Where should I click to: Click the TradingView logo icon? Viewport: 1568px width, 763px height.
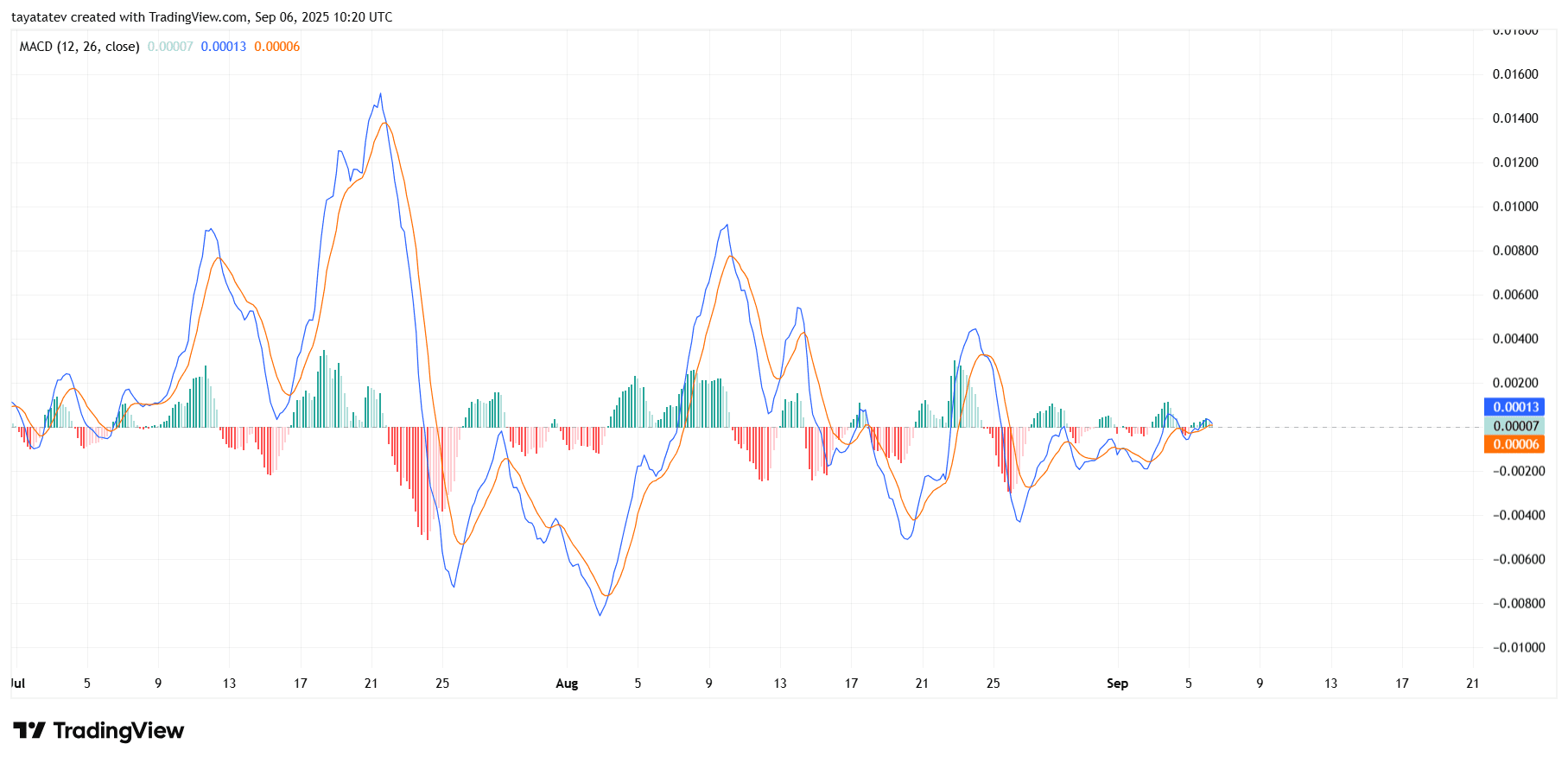(x=29, y=731)
